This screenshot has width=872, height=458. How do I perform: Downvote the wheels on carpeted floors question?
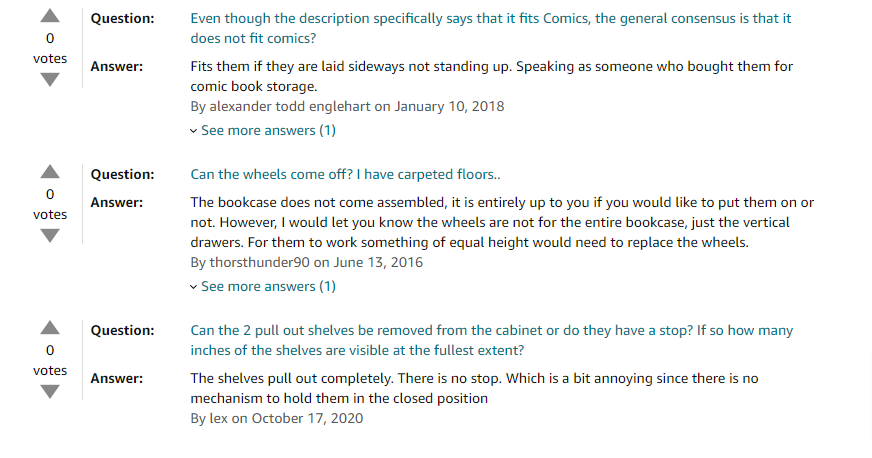(x=50, y=236)
